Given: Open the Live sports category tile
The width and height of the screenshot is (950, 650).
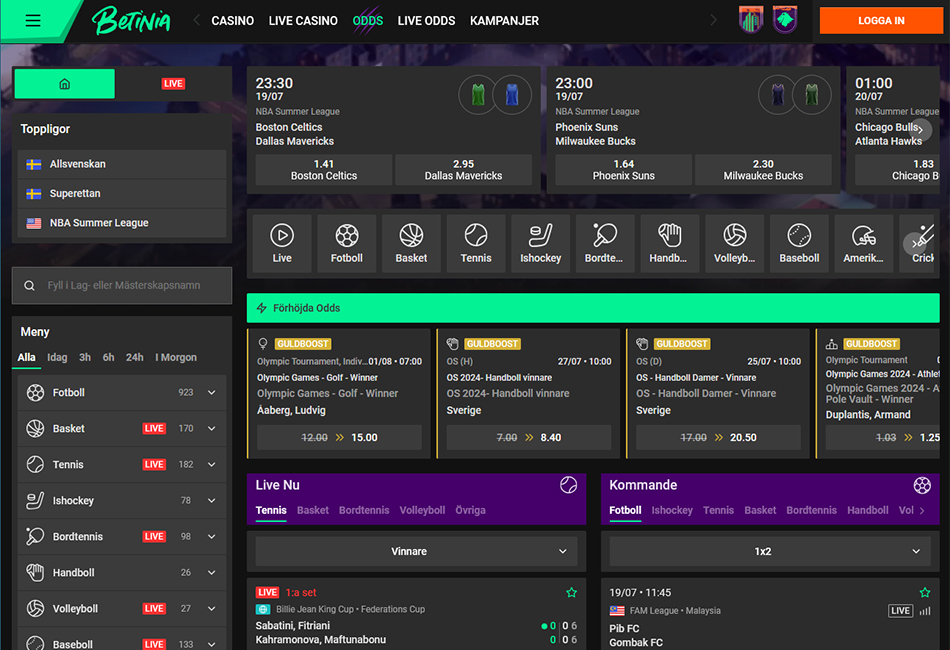Looking at the screenshot, I should click(x=282, y=244).
